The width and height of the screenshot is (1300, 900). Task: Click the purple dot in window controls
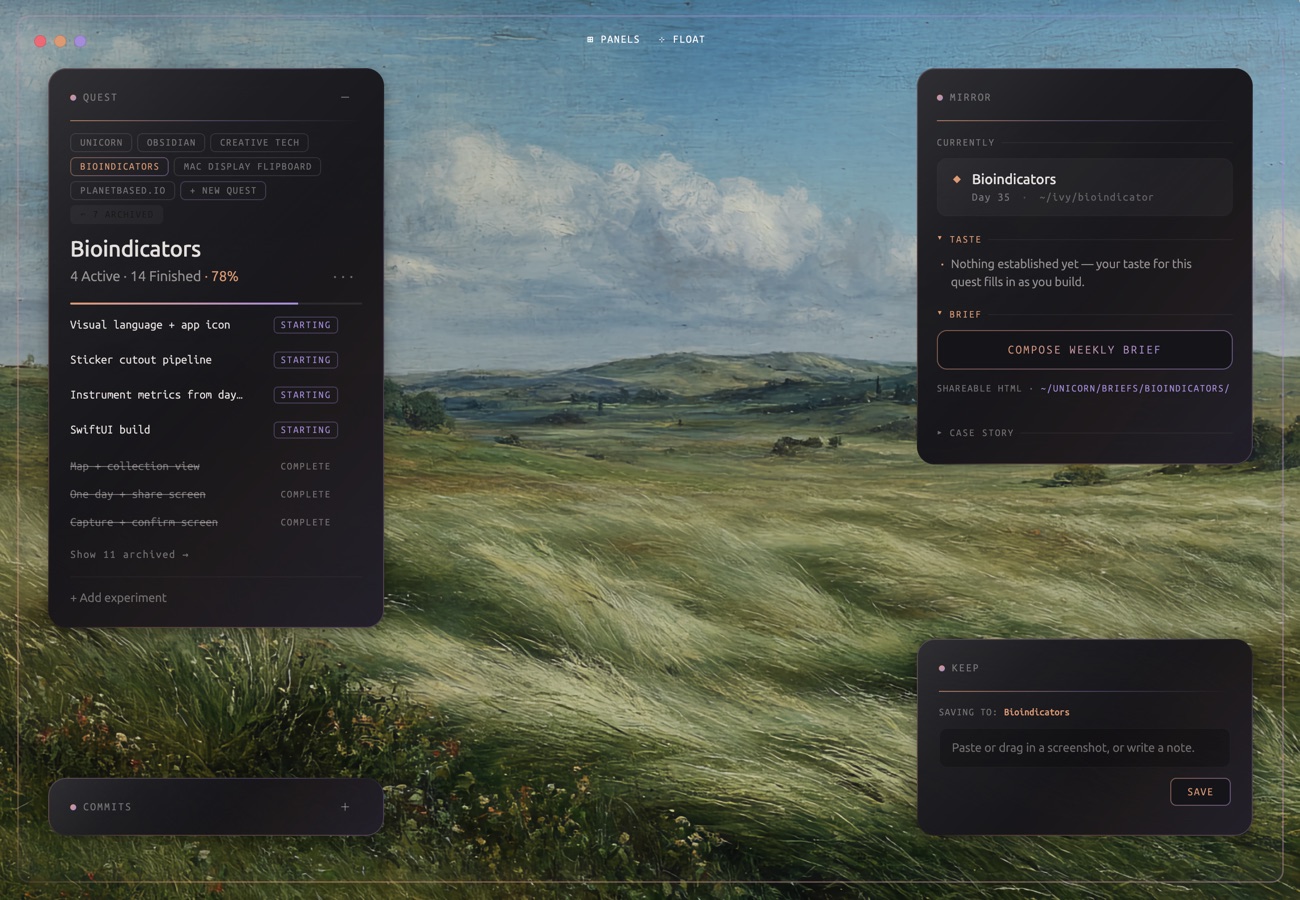coord(80,41)
